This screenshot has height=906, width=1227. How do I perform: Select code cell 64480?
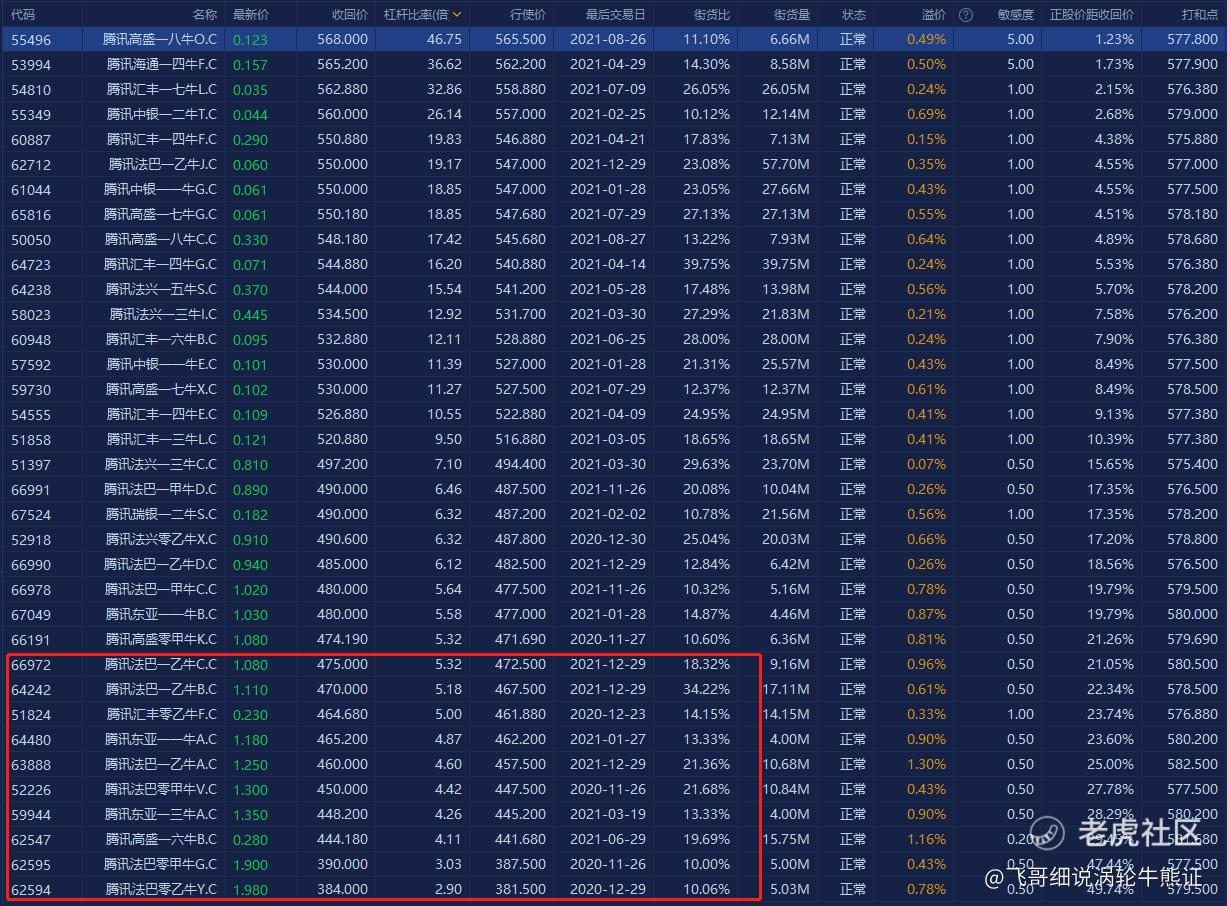pyautogui.click(x=31, y=739)
